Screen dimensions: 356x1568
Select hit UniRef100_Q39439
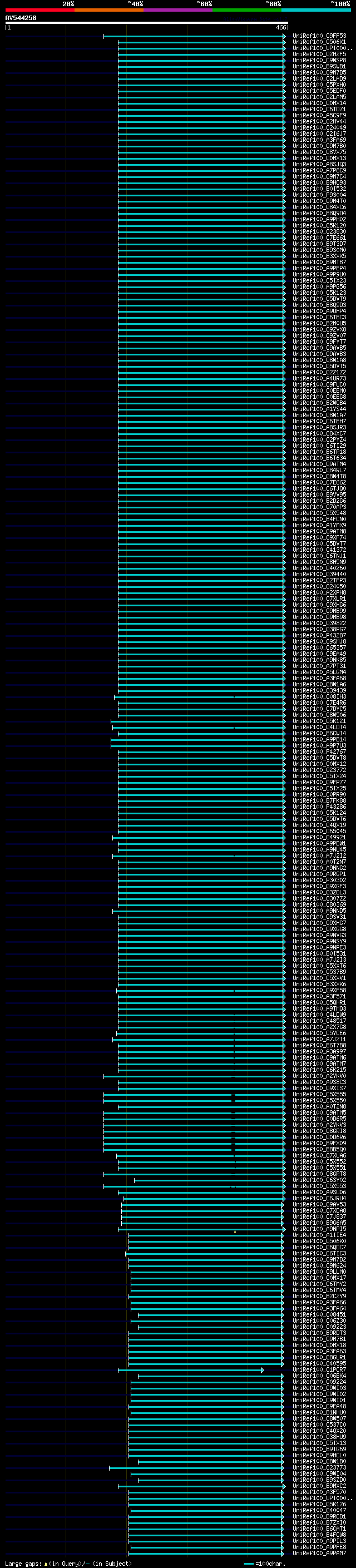click(319, 690)
